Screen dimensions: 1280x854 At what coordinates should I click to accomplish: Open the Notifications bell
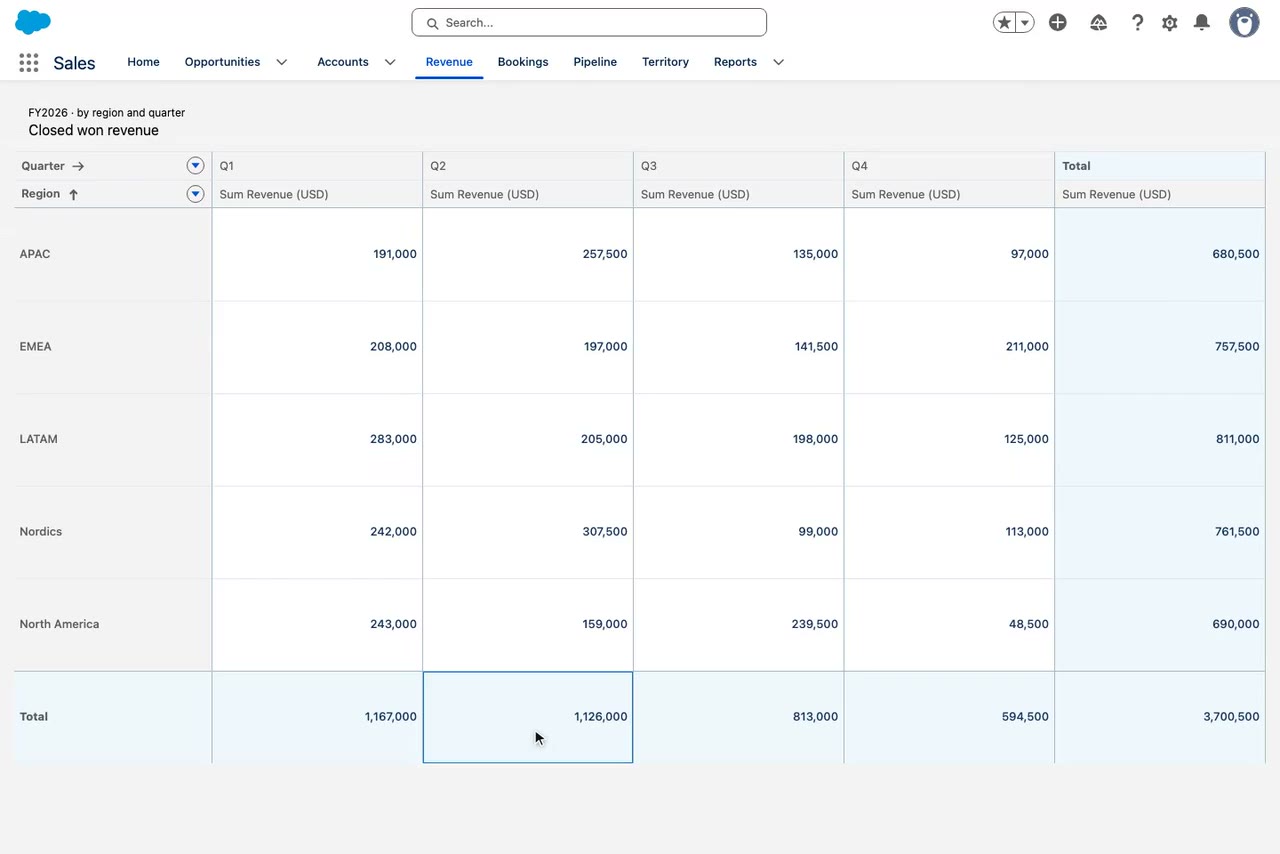click(1202, 22)
